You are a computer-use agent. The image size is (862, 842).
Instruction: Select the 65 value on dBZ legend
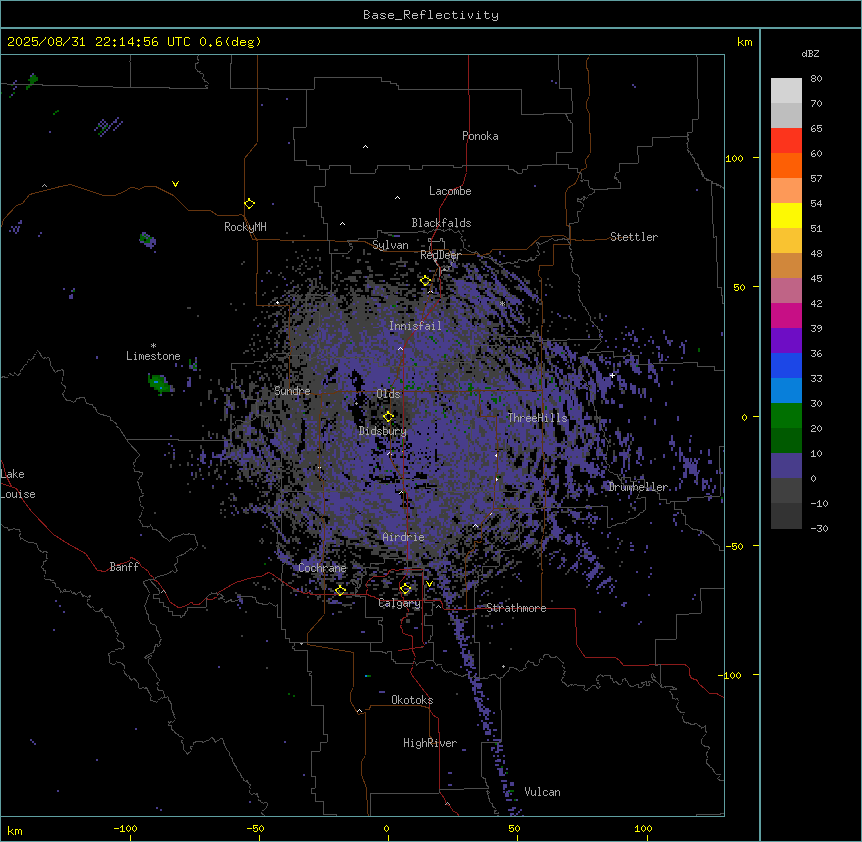pyautogui.click(x=816, y=129)
